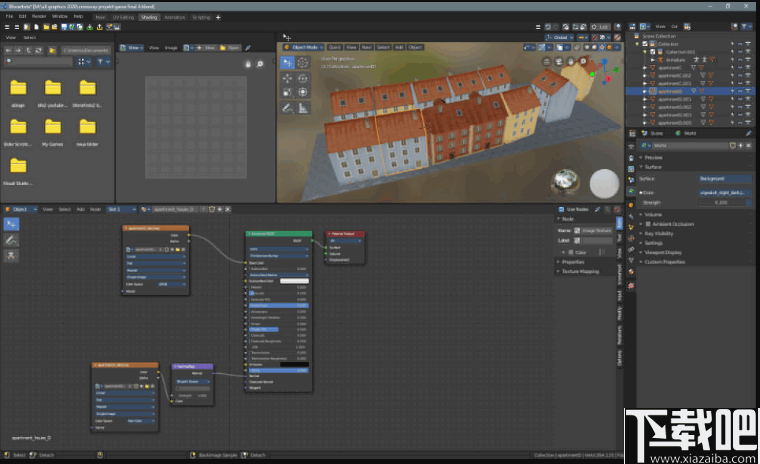The image size is (760, 464).
Task: Toggle the Use Nodes checkbox
Action: click(561, 209)
